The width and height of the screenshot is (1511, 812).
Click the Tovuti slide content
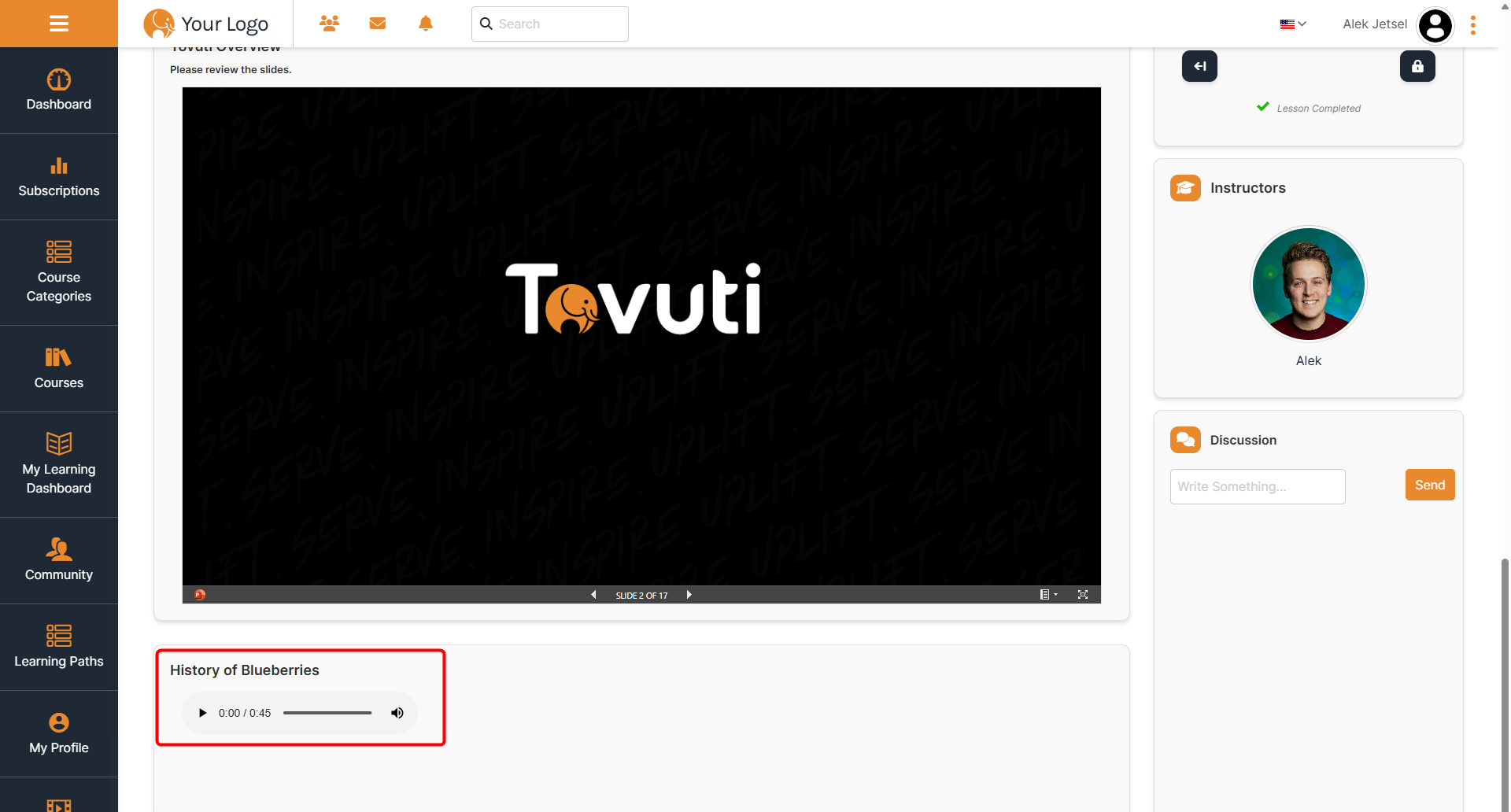pyautogui.click(x=641, y=337)
